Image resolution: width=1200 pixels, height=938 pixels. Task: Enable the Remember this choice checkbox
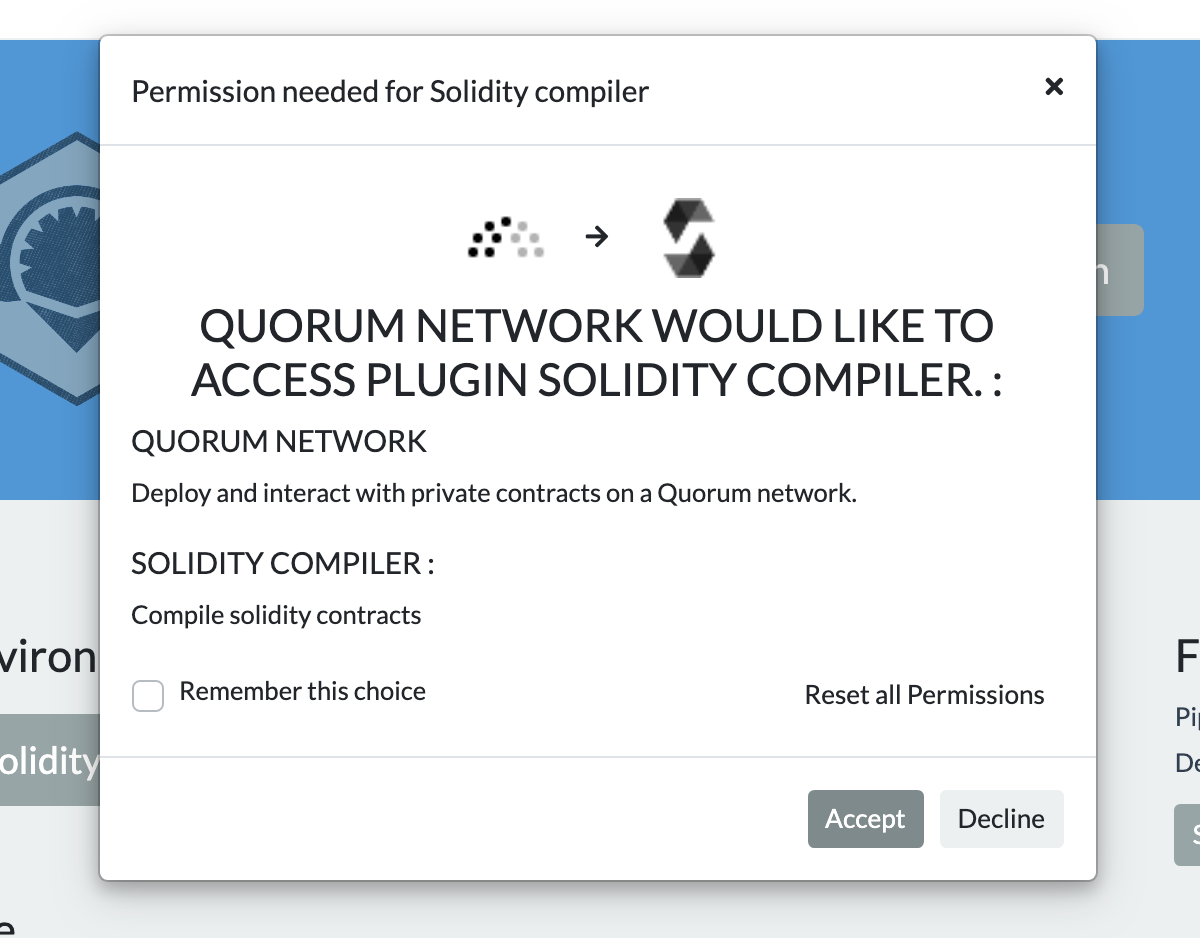tap(148, 696)
